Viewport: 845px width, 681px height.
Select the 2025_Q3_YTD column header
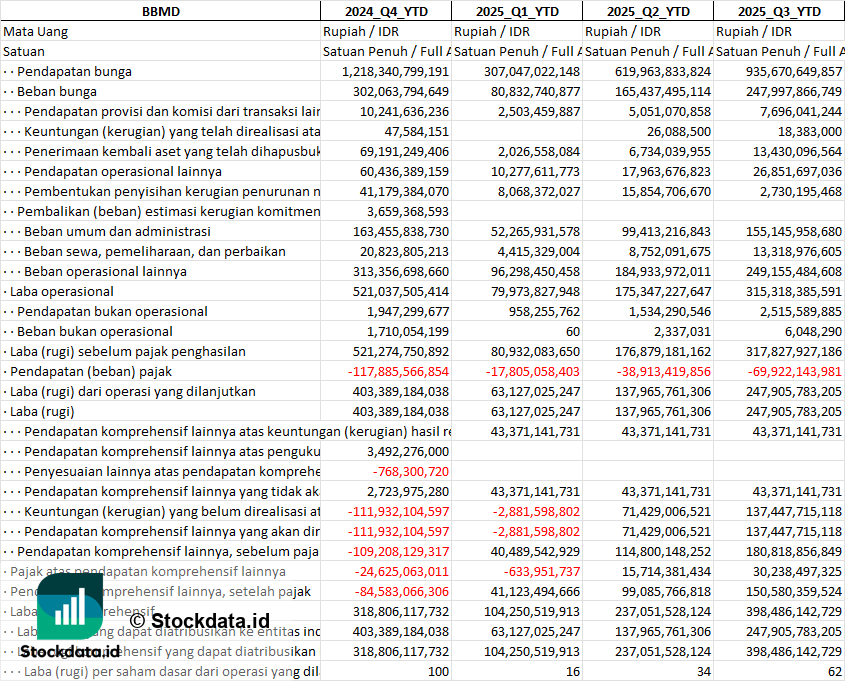coord(779,11)
